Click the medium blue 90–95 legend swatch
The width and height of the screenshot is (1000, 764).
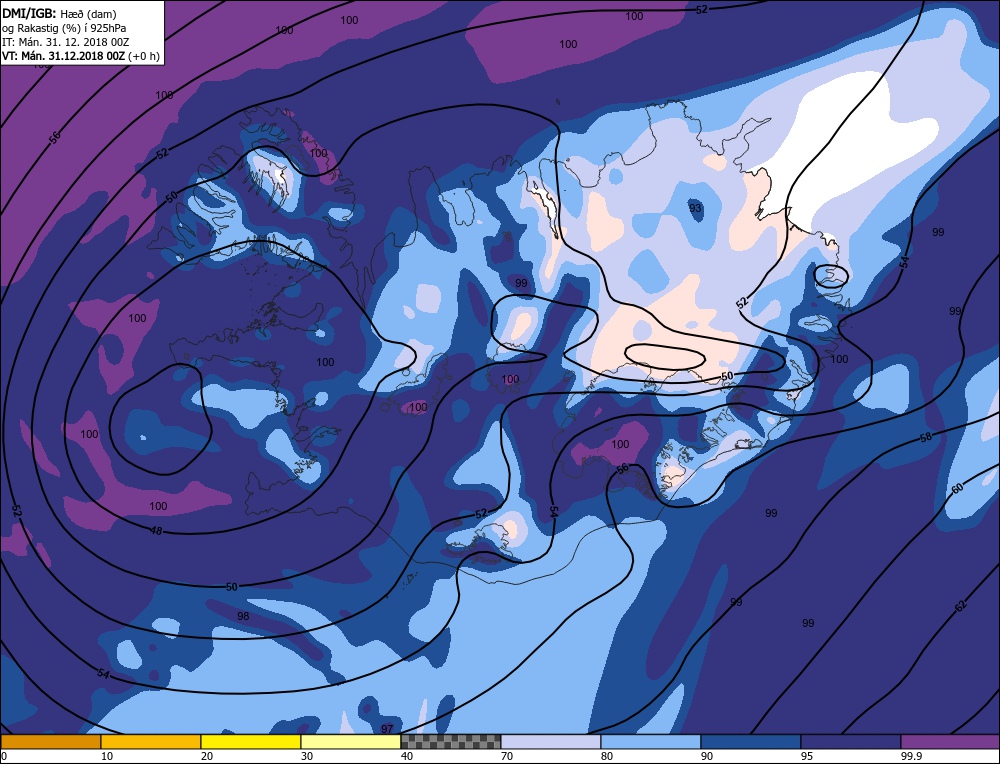pyautogui.click(x=751, y=742)
